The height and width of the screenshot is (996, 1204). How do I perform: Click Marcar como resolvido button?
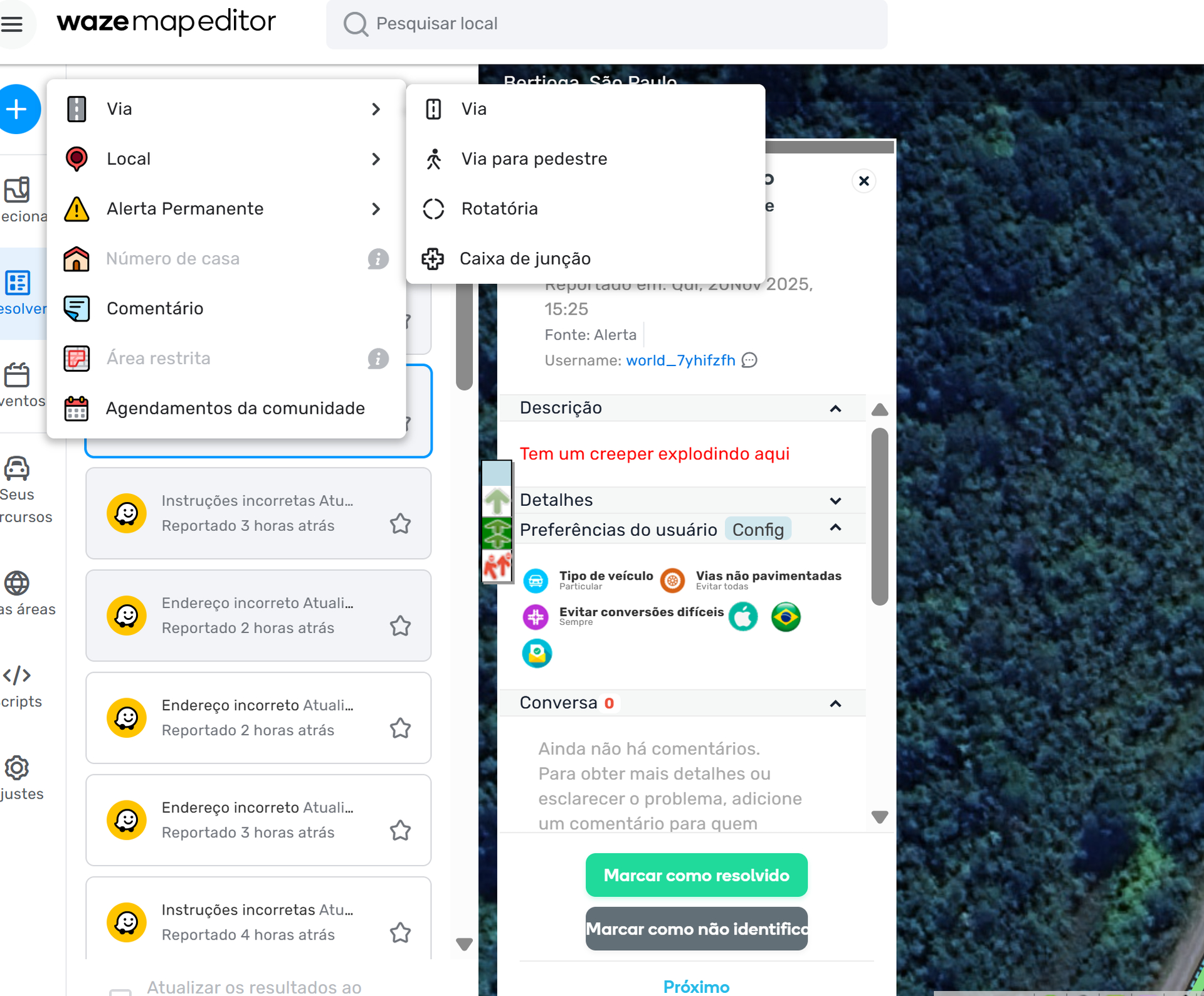[696, 875]
